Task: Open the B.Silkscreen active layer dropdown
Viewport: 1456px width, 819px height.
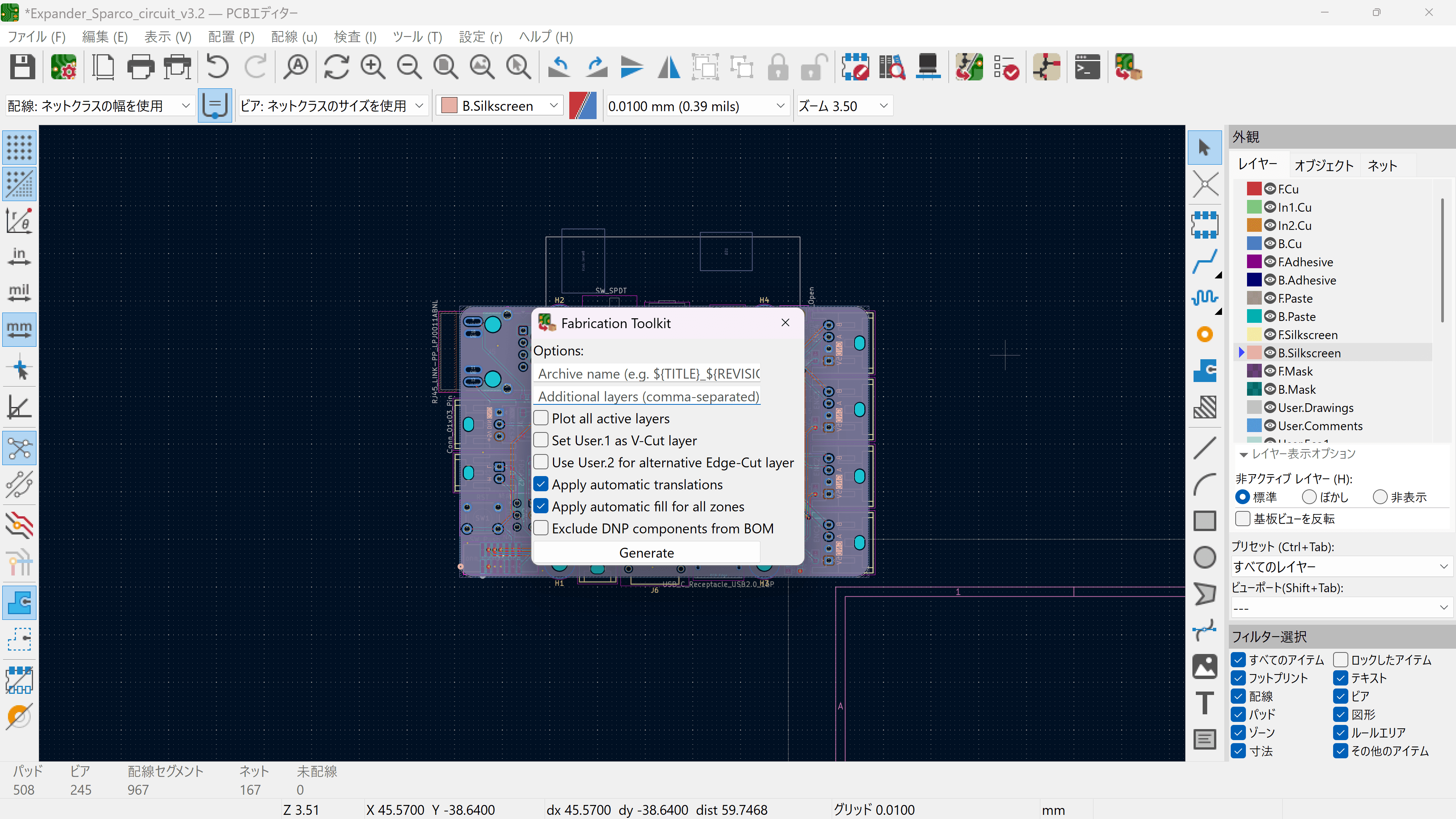Action: pyautogui.click(x=499, y=106)
